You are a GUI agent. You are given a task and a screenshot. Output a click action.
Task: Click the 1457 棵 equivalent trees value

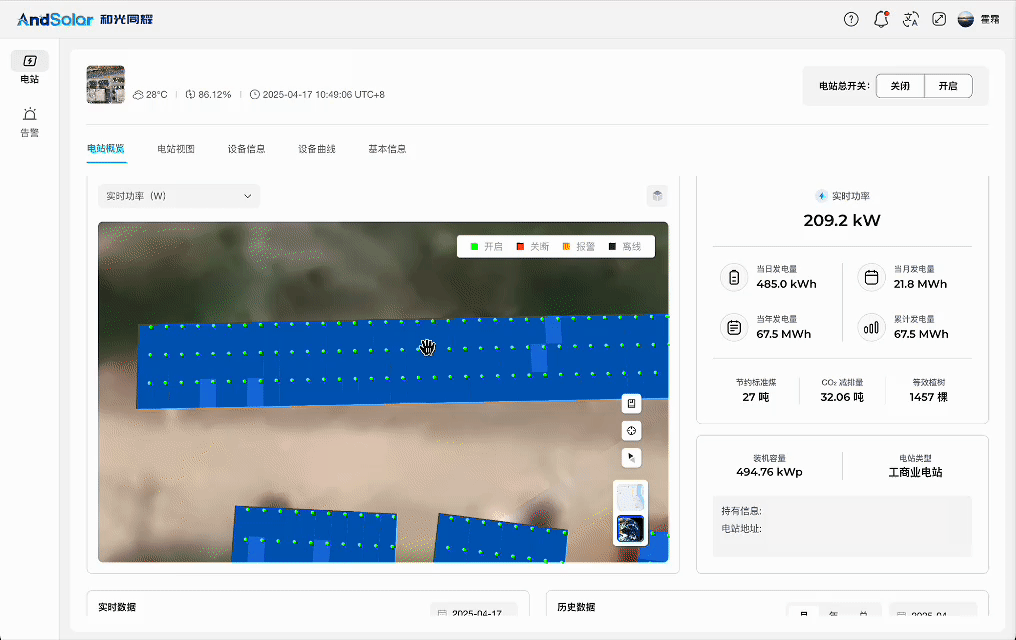coord(929,397)
